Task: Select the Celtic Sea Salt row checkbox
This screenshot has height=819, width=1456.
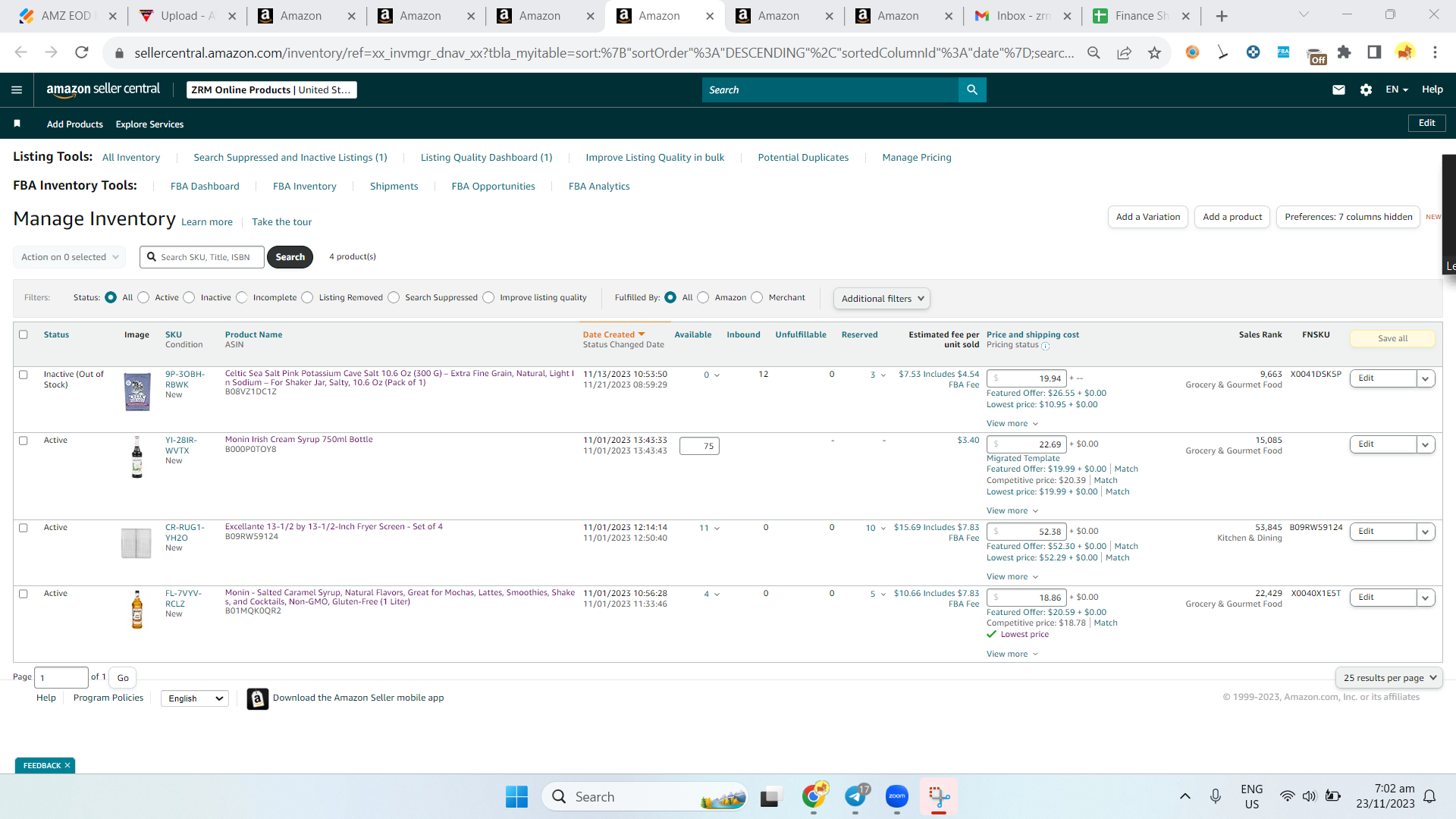Action: [24, 375]
